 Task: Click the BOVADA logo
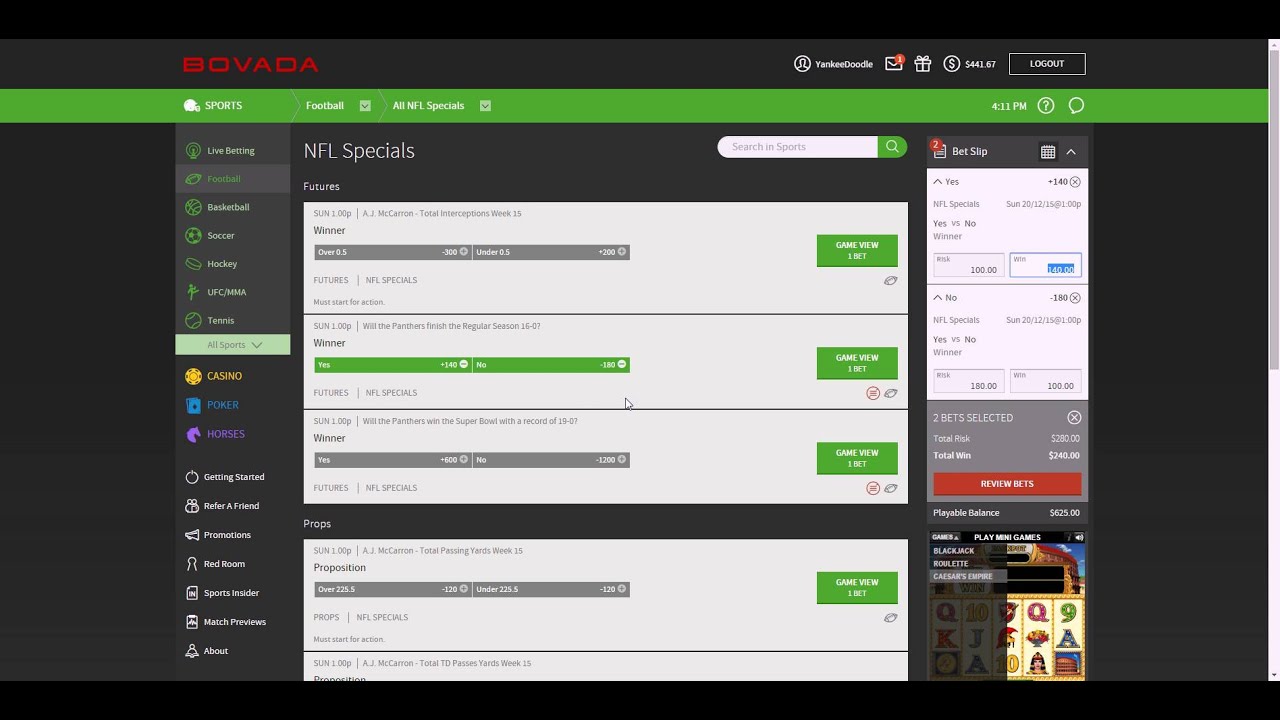tap(251, 65)
